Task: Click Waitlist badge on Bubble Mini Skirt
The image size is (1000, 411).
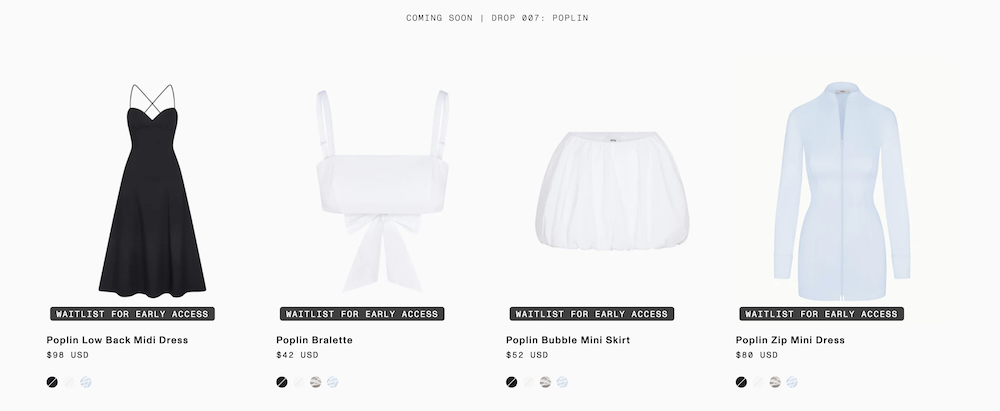Action: 592,314
